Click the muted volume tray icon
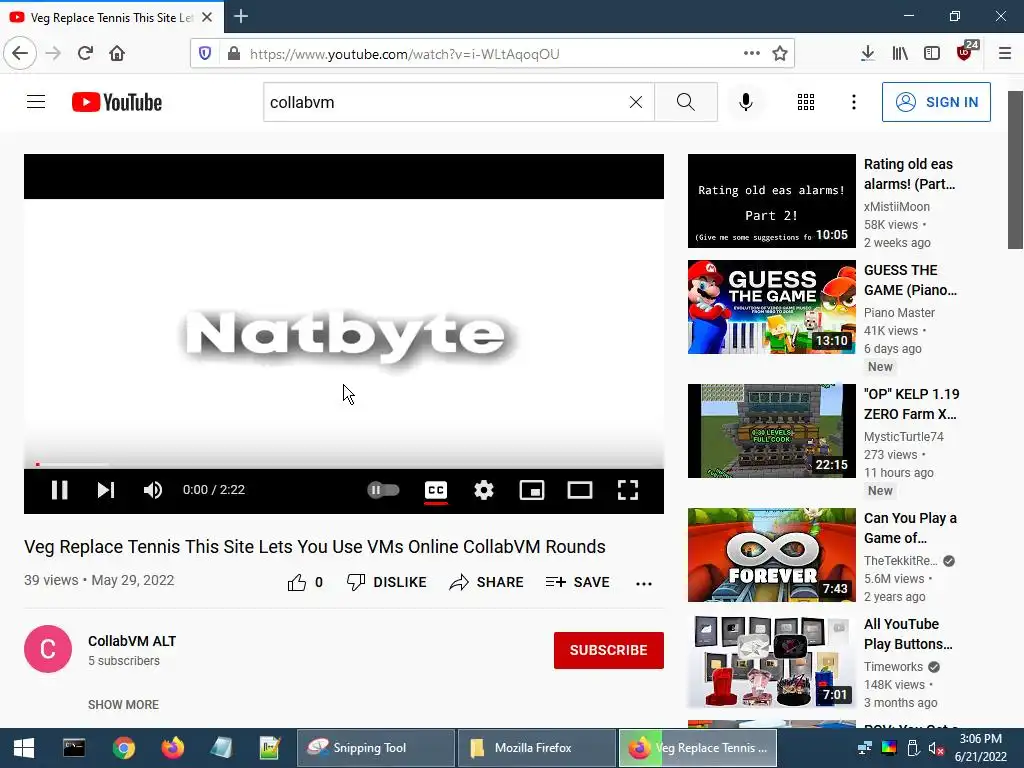1024x768 pixels. click(x=936, y=748)
